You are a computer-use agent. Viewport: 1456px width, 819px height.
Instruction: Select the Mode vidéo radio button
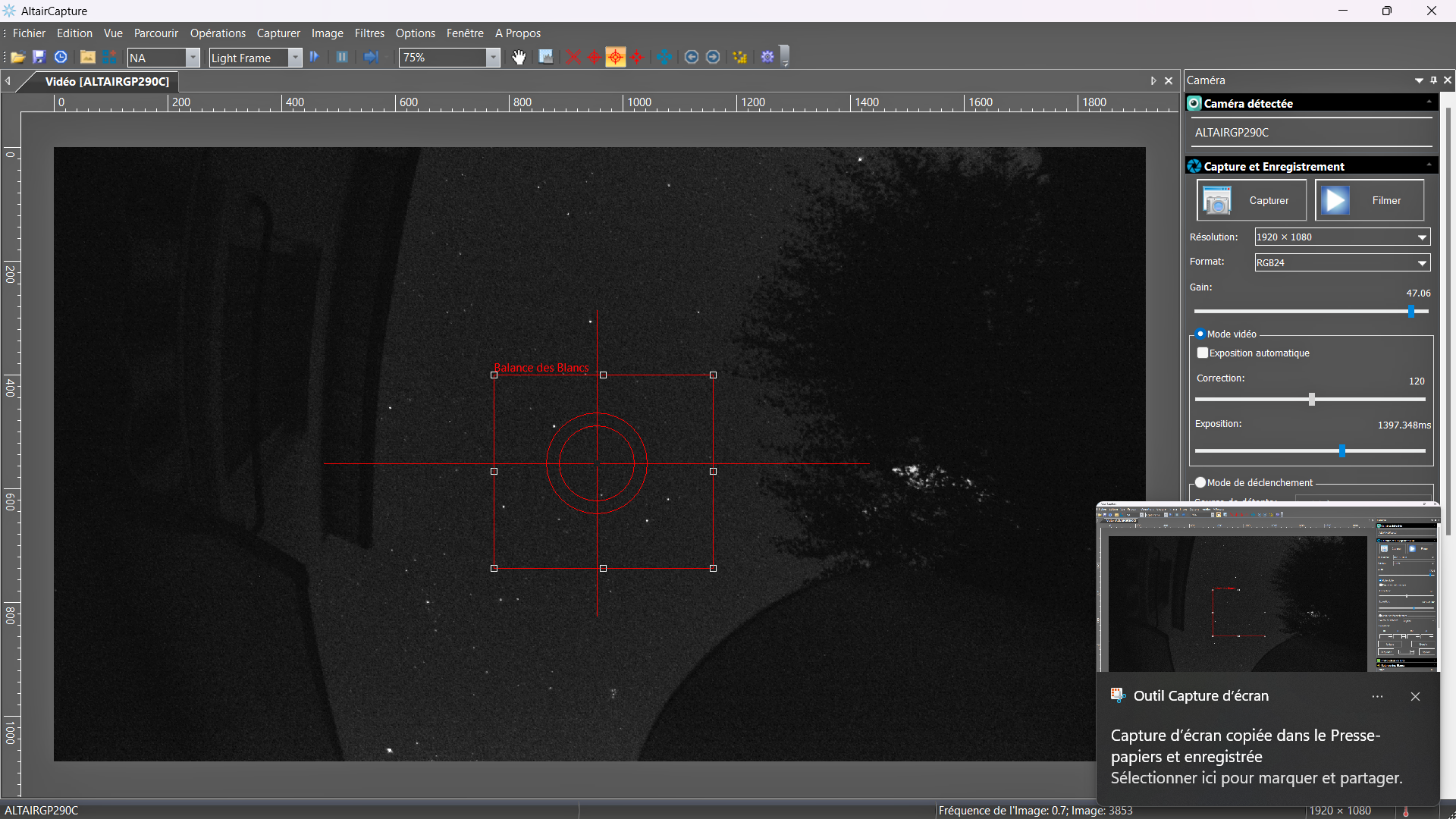[1200, 334]
